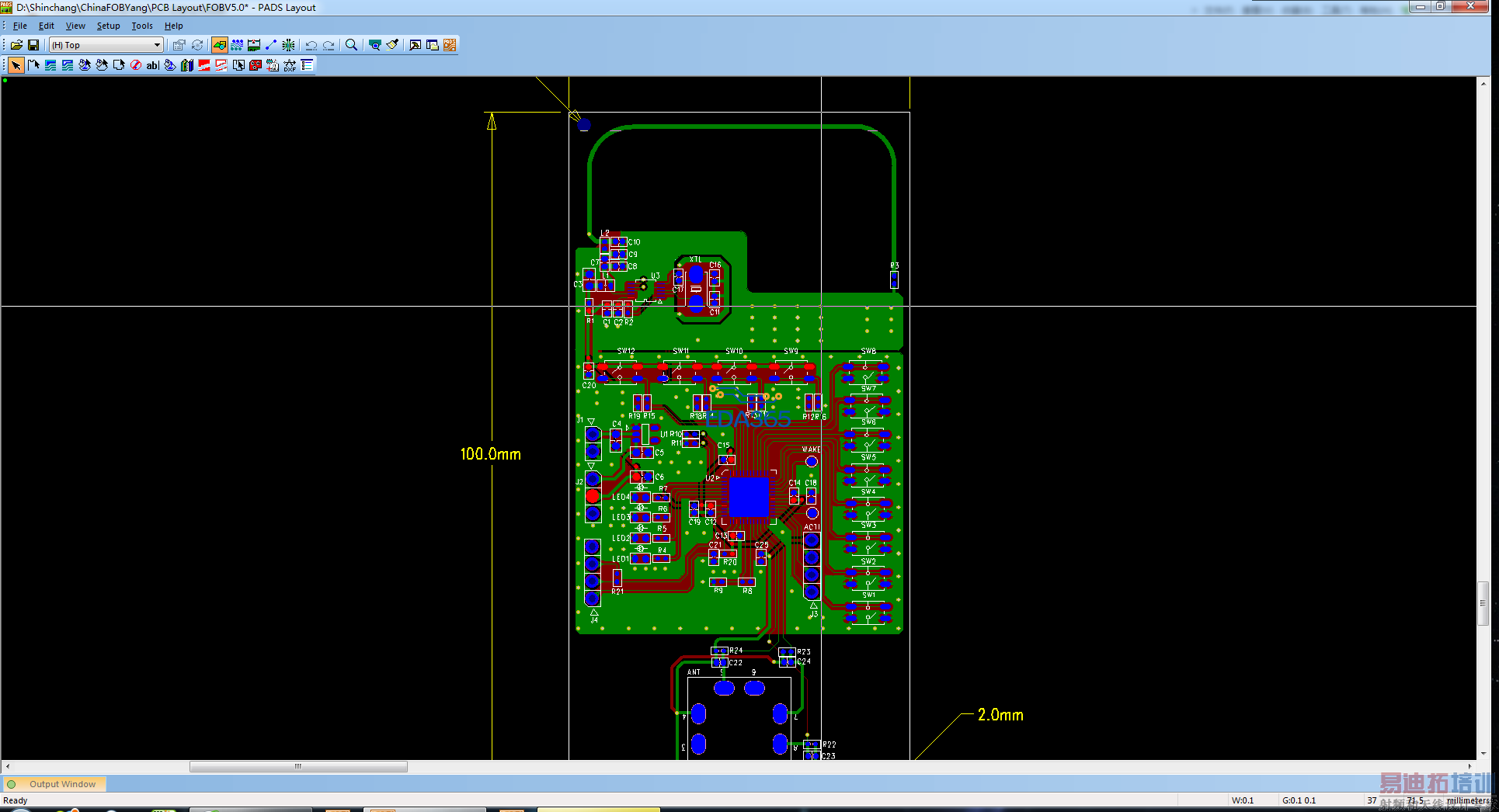Switch to the Output Window tab
This screenshot has width=1499, height=812.
coord(62,784)
